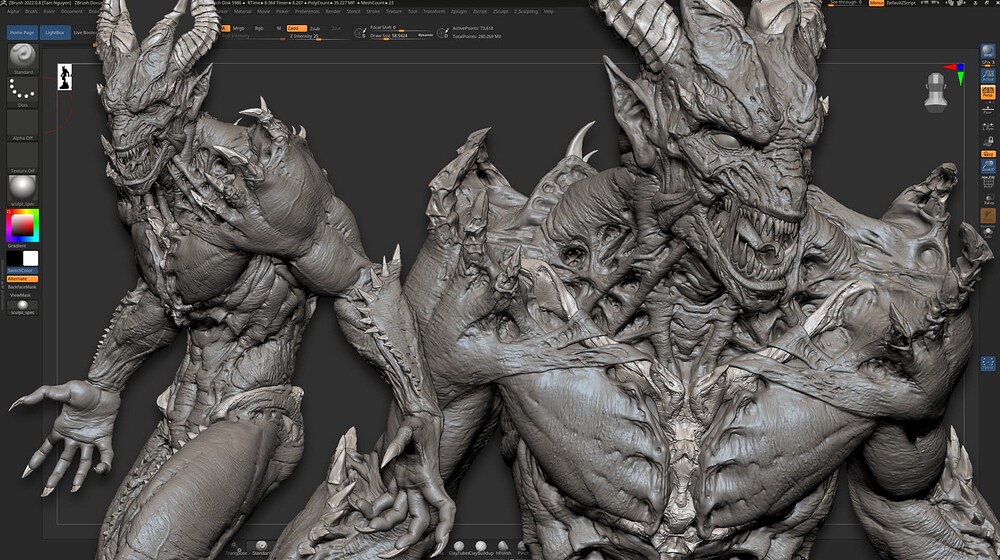Toggle the Zsub button

[x=315, y=28]
